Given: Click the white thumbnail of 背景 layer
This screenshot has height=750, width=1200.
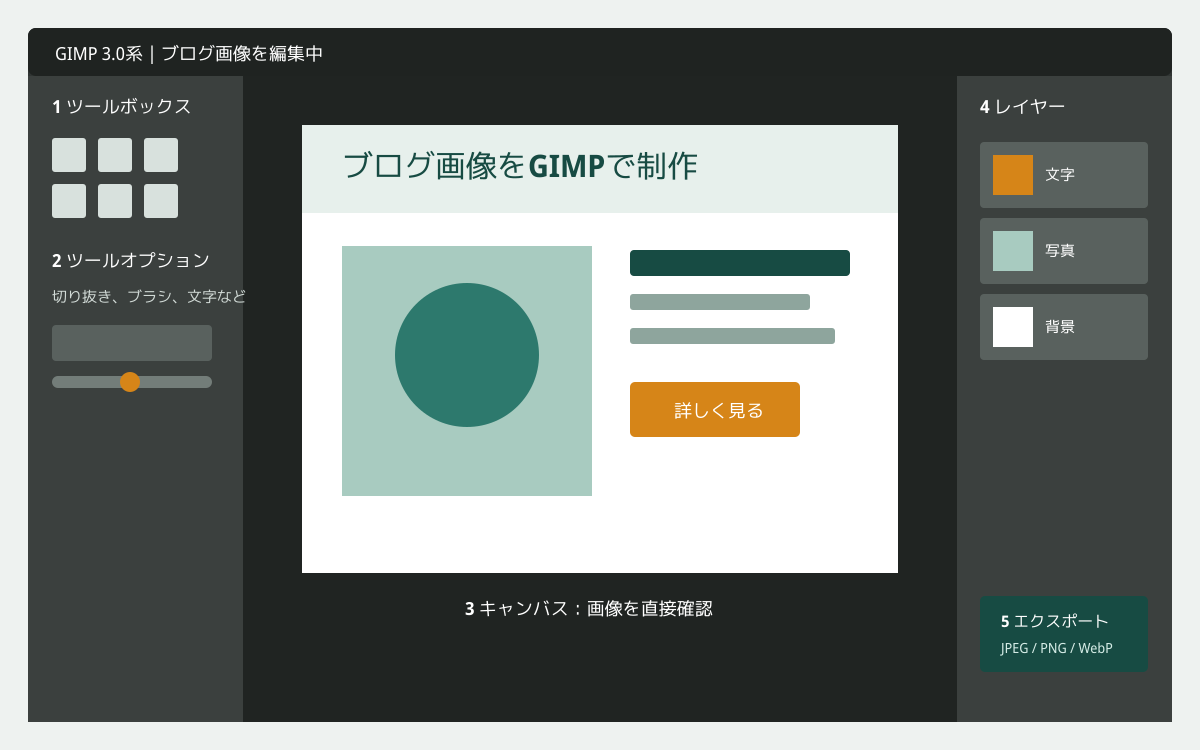Looking at the screenshot, I should pos(1013,327).
